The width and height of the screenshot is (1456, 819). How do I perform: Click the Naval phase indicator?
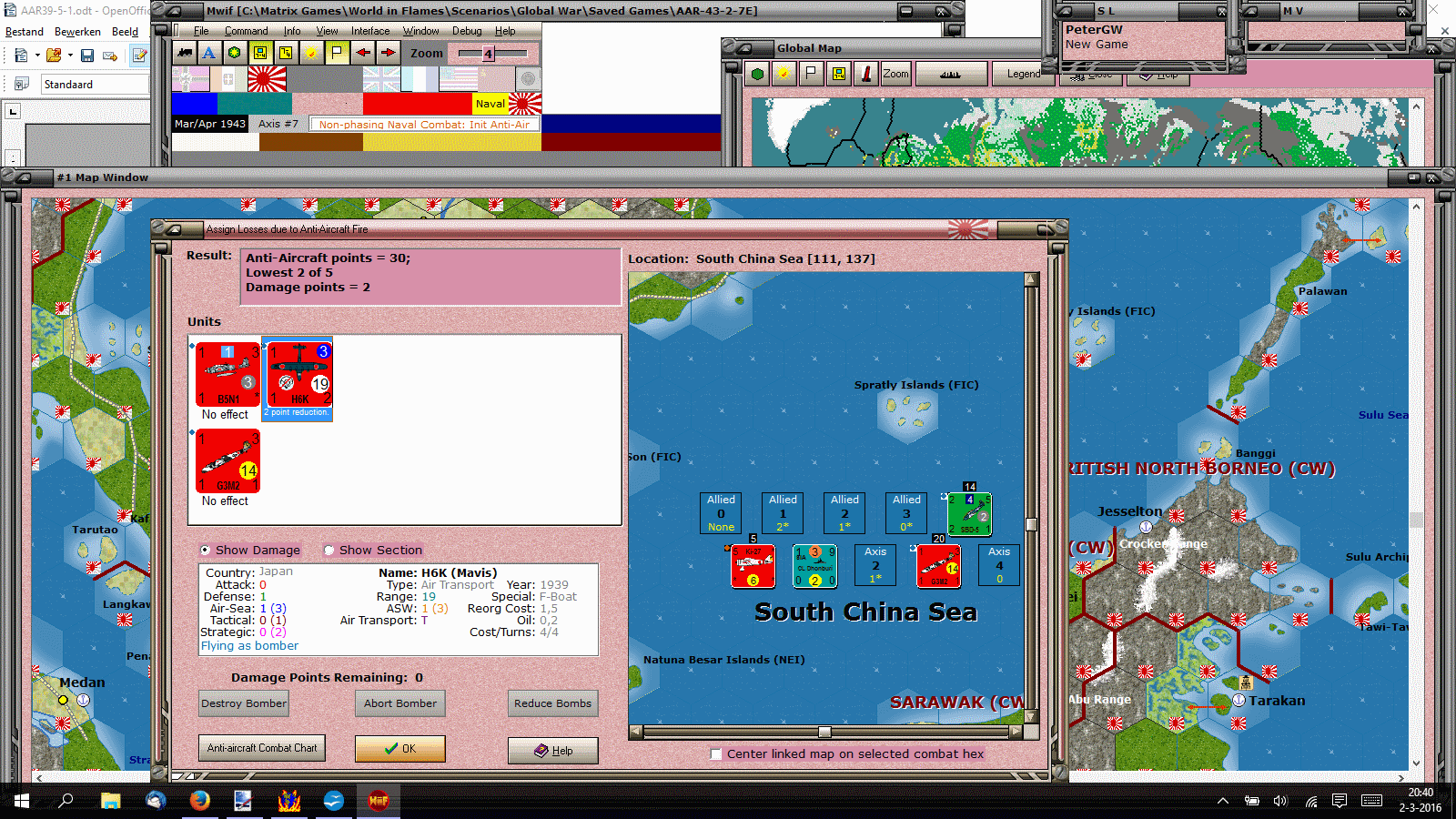[490, 104]
